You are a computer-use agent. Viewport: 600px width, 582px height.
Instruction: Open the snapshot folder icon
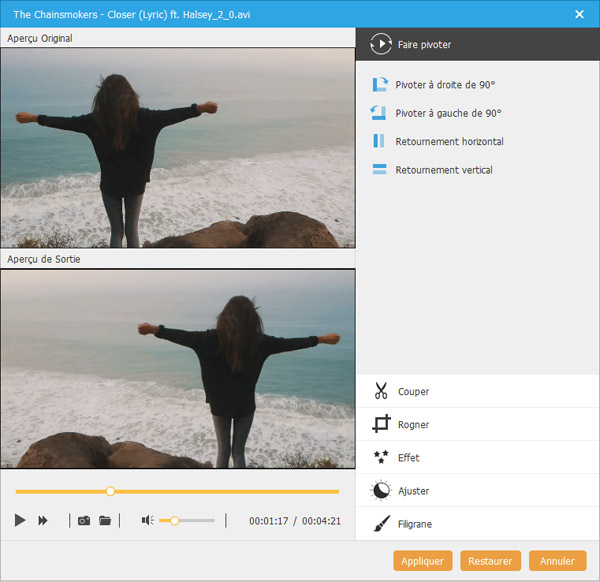tap(105, 520)
